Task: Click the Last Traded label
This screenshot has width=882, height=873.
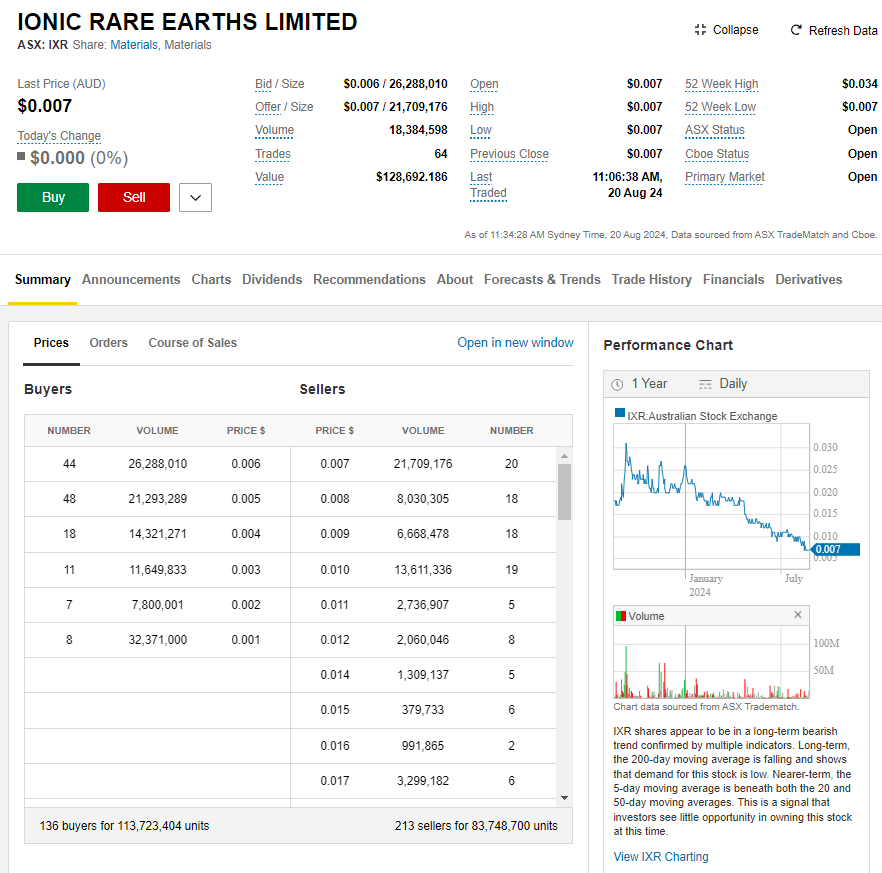Action: (x=488, y=185)
